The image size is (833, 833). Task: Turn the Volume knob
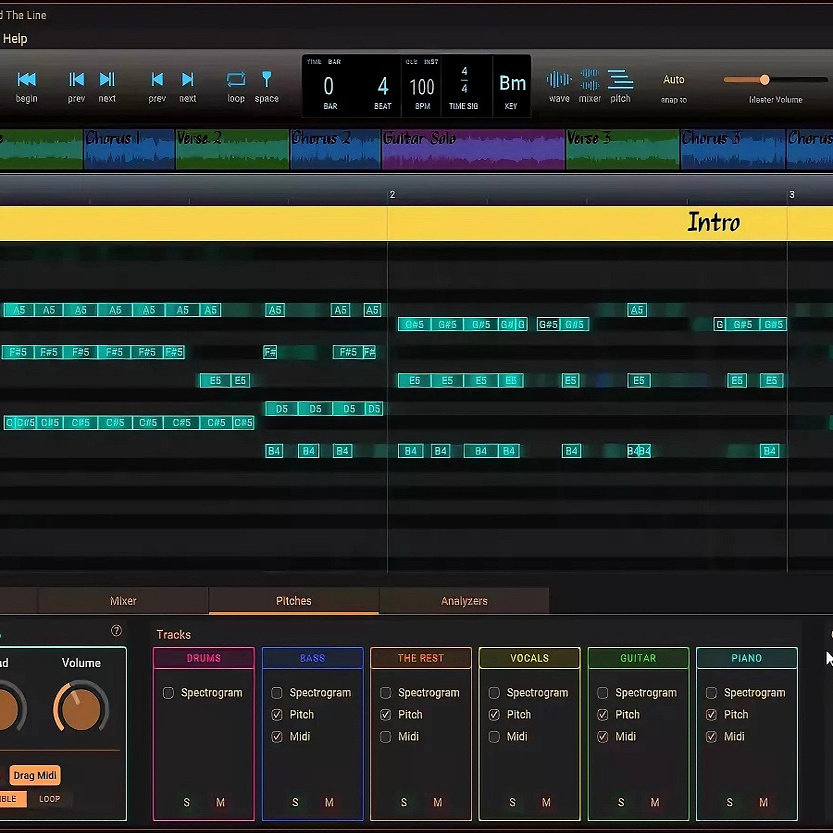(81, 708)
